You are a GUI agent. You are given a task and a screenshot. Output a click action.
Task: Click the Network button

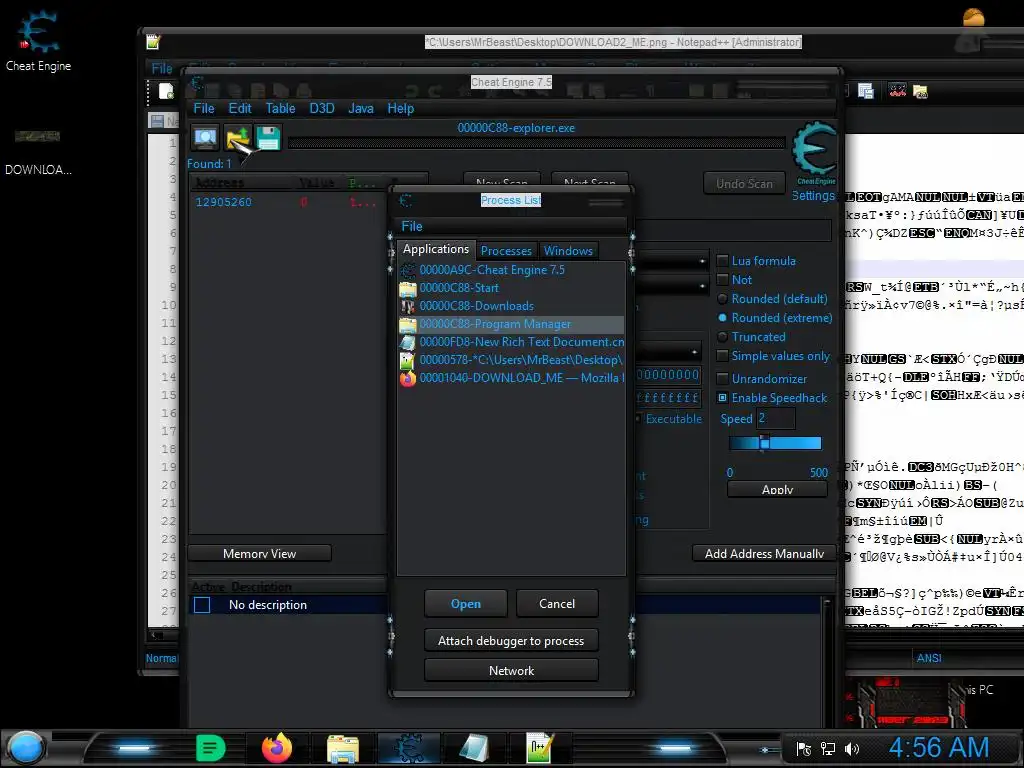511,671
